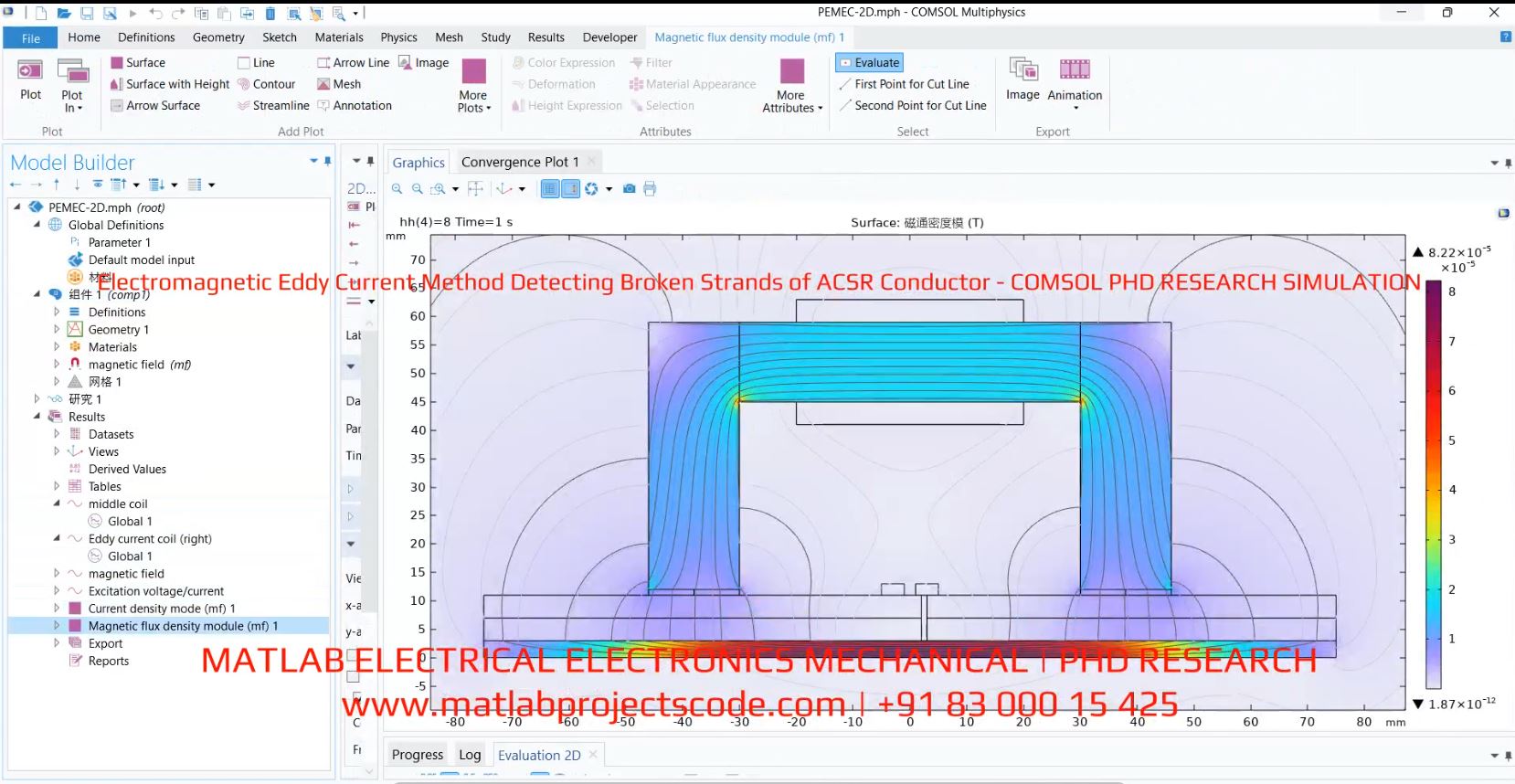Select the Reports tree node
1515x784 pixels.
point(109,661)
